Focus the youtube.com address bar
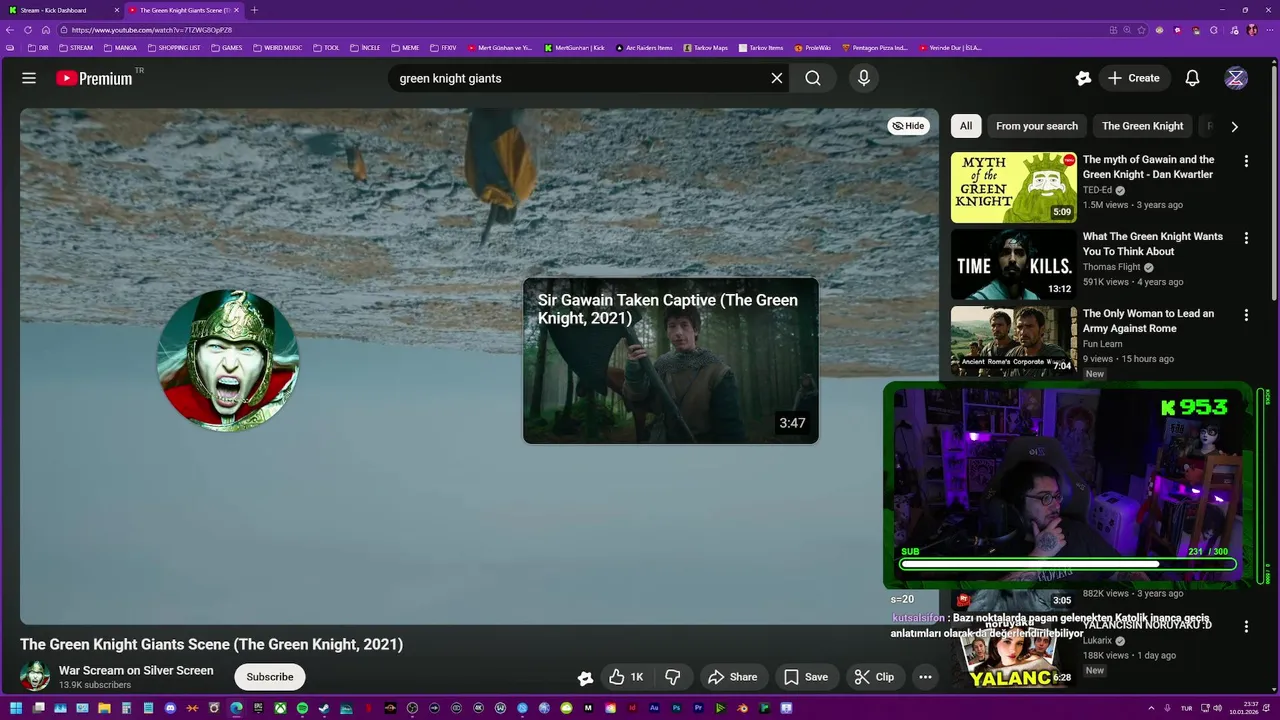 (x=580, y=30)
